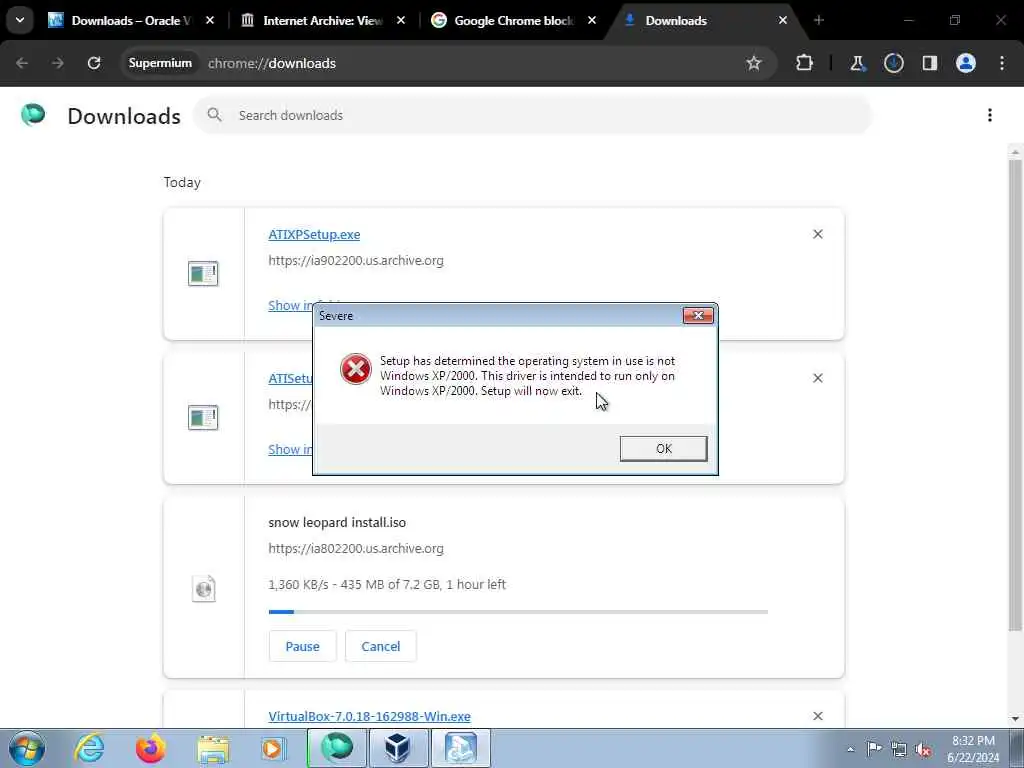
Task: Click the browser reload icon
Action: click(x=94, y=63)
